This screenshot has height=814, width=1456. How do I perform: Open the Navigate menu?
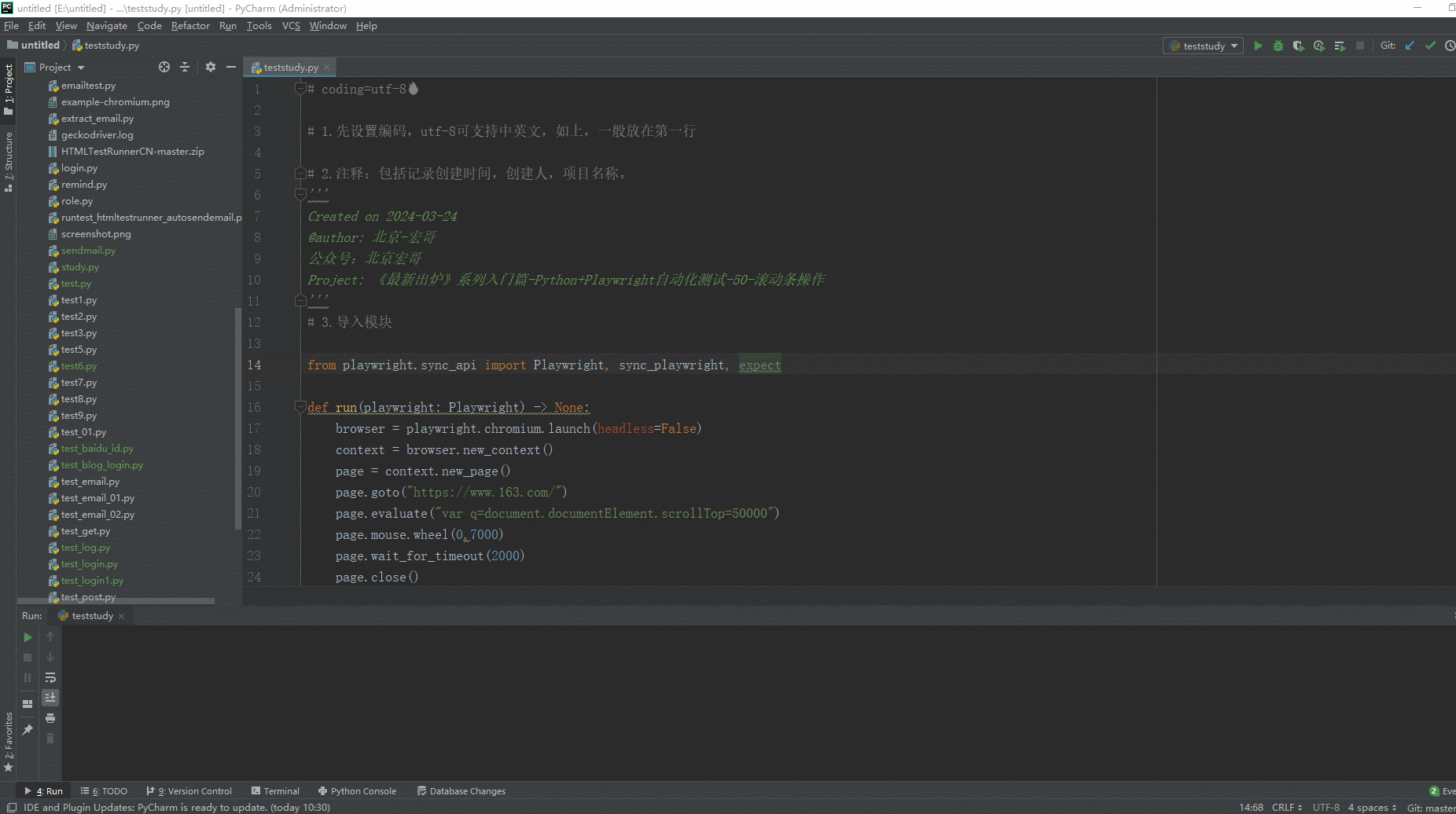(x=107, y=25)
